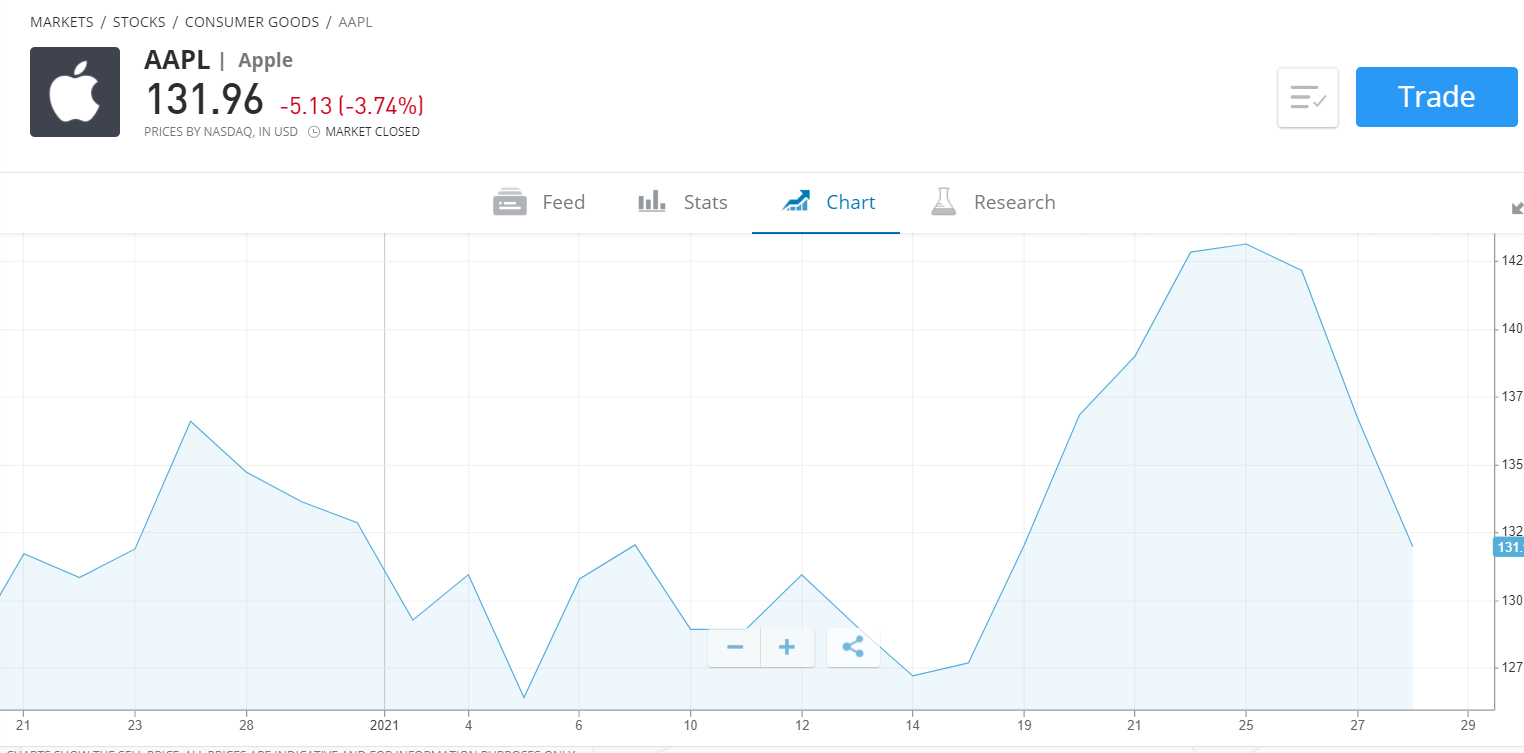1524x753 pixels.
Task: Zoom in the chart with plus button
Action: click(x=787, y=647)
